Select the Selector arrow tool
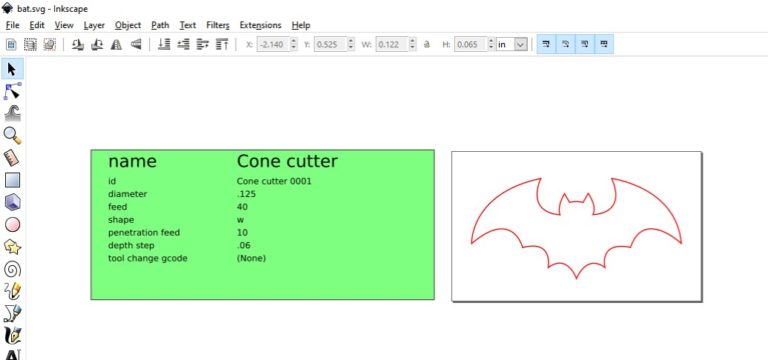This screenshot has height=360, width=768. coord(12,69)
